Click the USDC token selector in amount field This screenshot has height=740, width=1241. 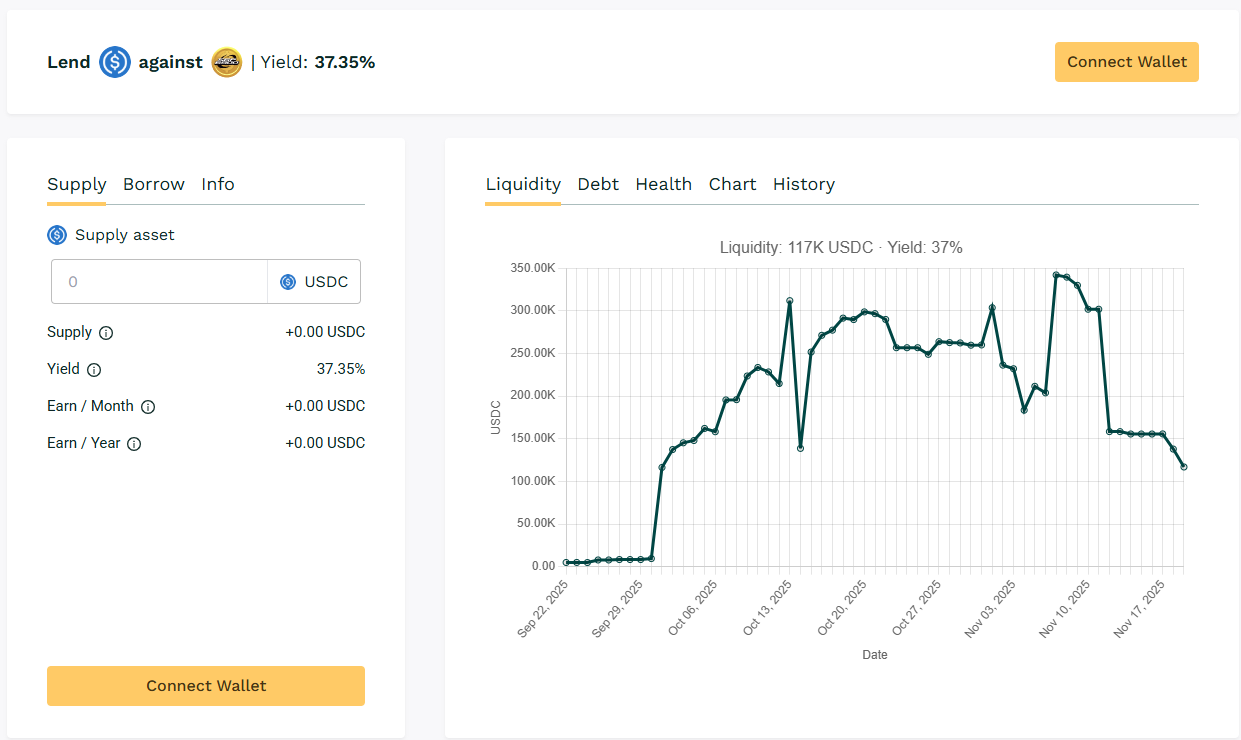314,282
